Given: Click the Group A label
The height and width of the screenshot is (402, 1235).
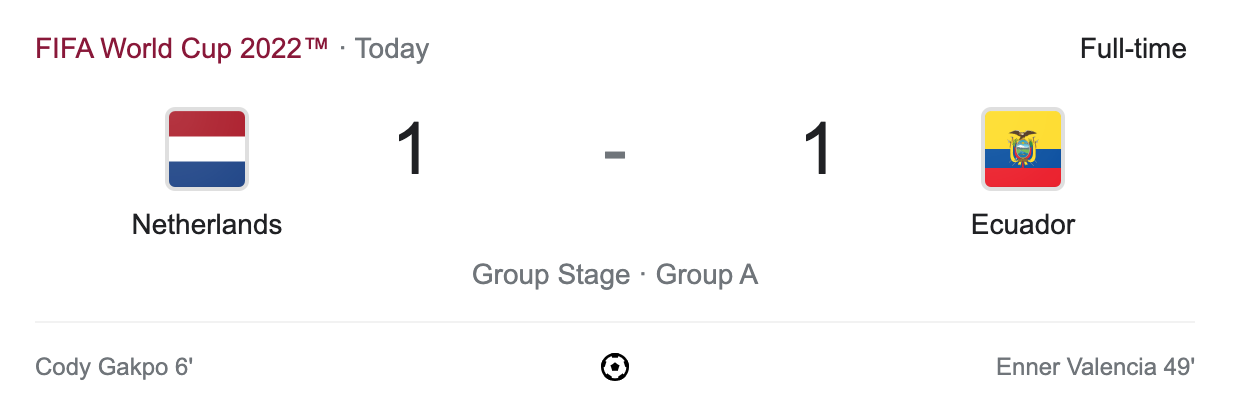Looking at the screenshot, I should click(707, 275).
